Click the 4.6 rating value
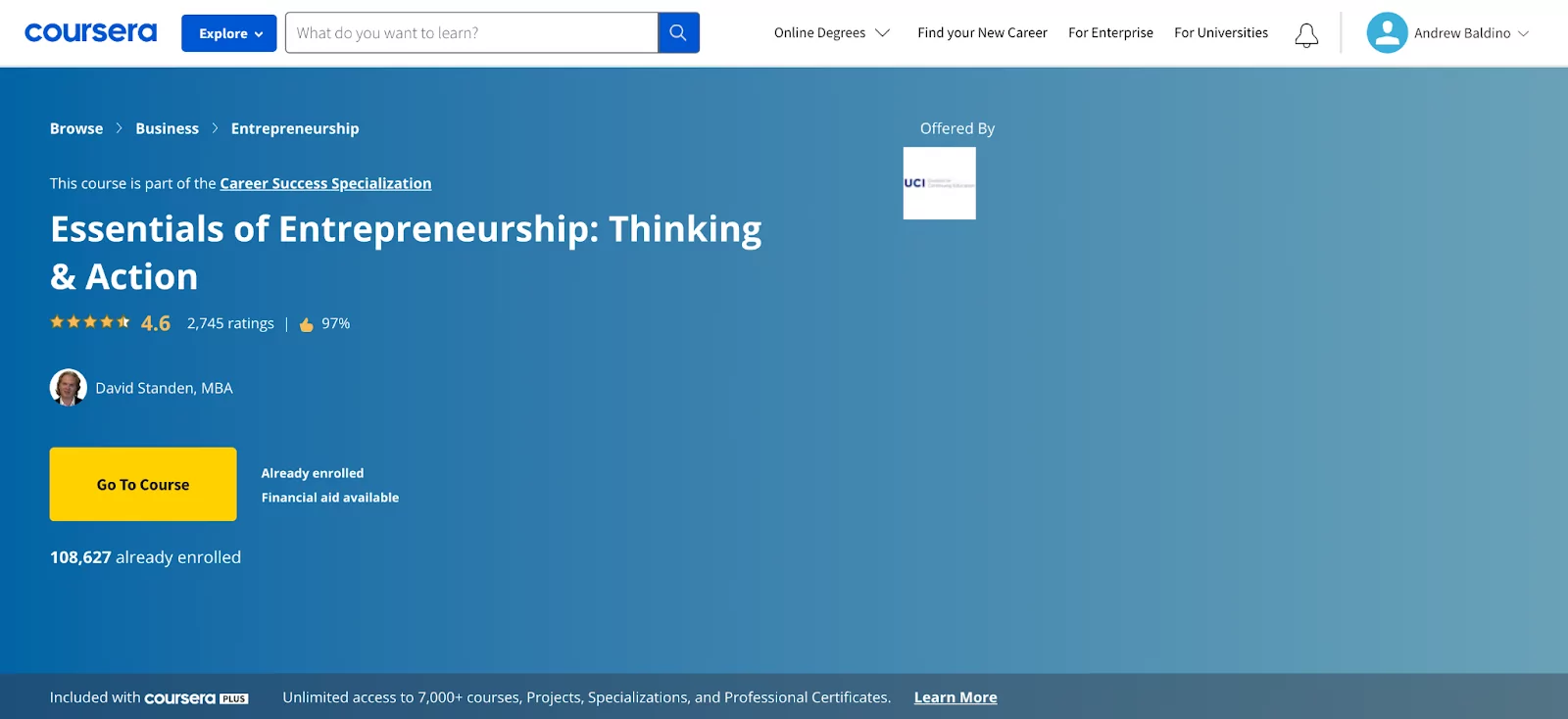Screen dimensions: 1568x719 pyautogui.click(x=156, y=323)
